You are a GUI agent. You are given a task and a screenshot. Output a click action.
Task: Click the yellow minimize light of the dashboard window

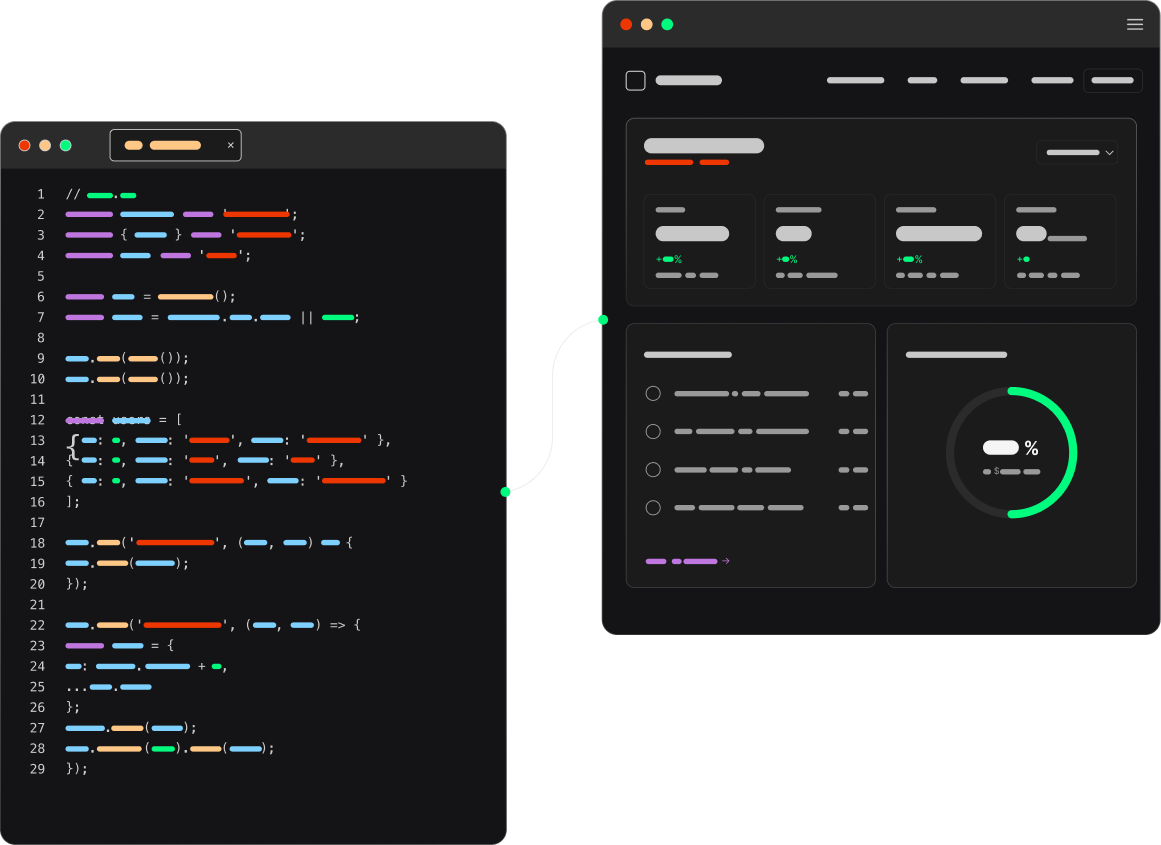[646, 24]
